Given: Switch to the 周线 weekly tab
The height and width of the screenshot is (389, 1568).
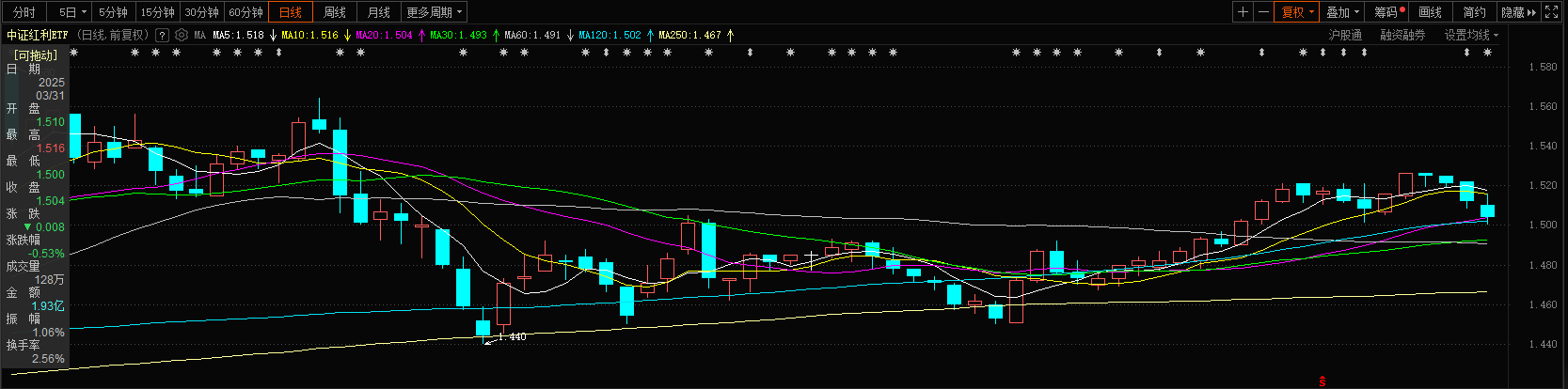Looking at the screenshot, I should (335, 12).
